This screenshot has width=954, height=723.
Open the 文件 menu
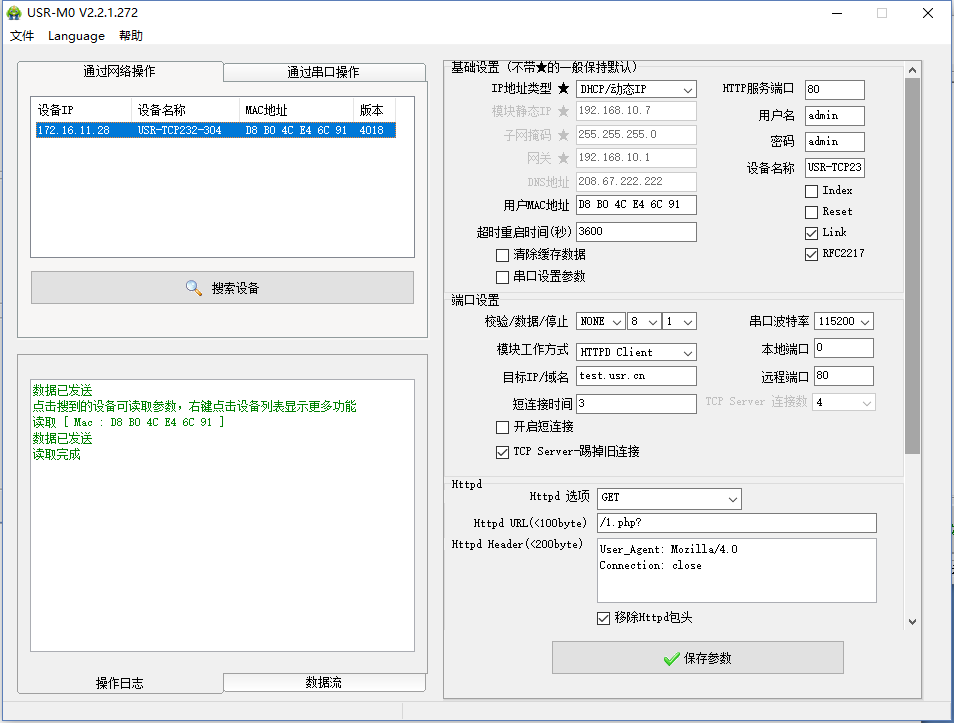tap(22, 36)
